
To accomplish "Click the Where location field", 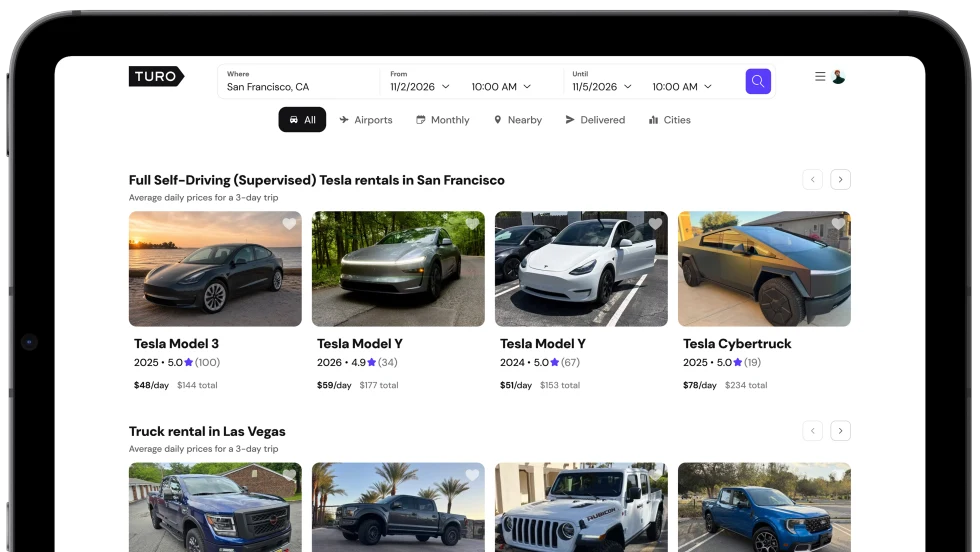I will [298, 81].
